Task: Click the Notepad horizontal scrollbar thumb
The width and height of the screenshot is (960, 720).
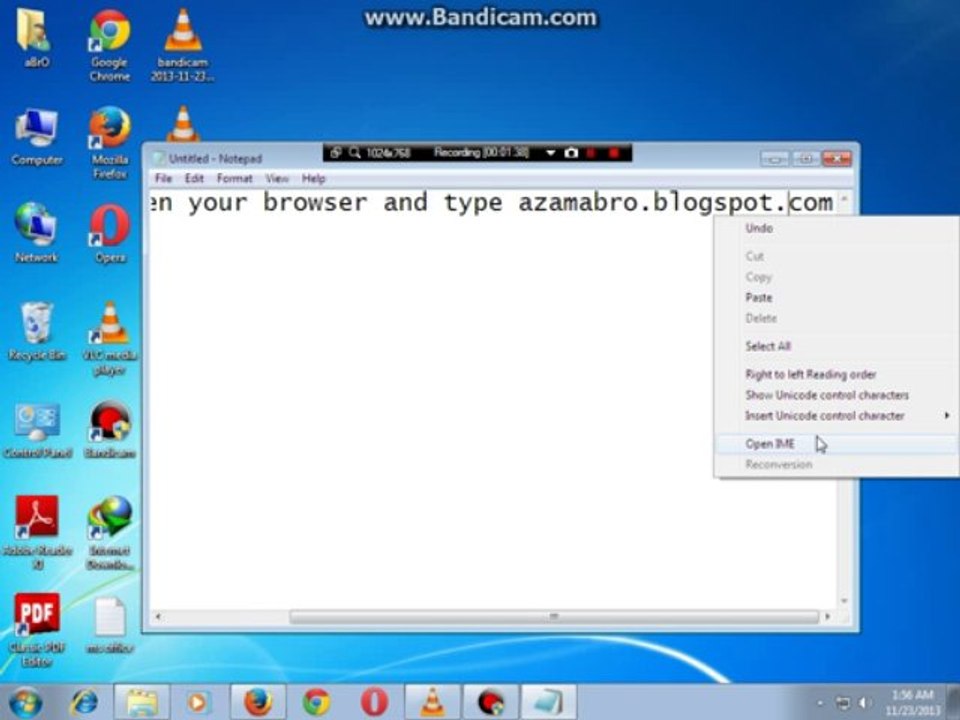Action: click(x=553, y=617)
